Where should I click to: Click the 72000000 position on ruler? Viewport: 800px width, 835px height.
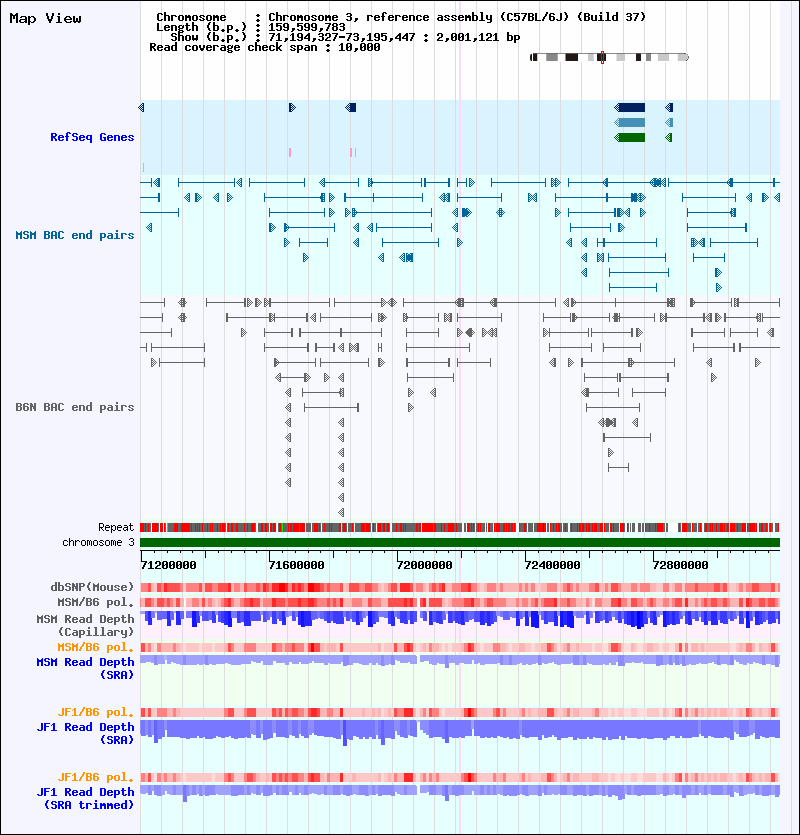point(425,565)
